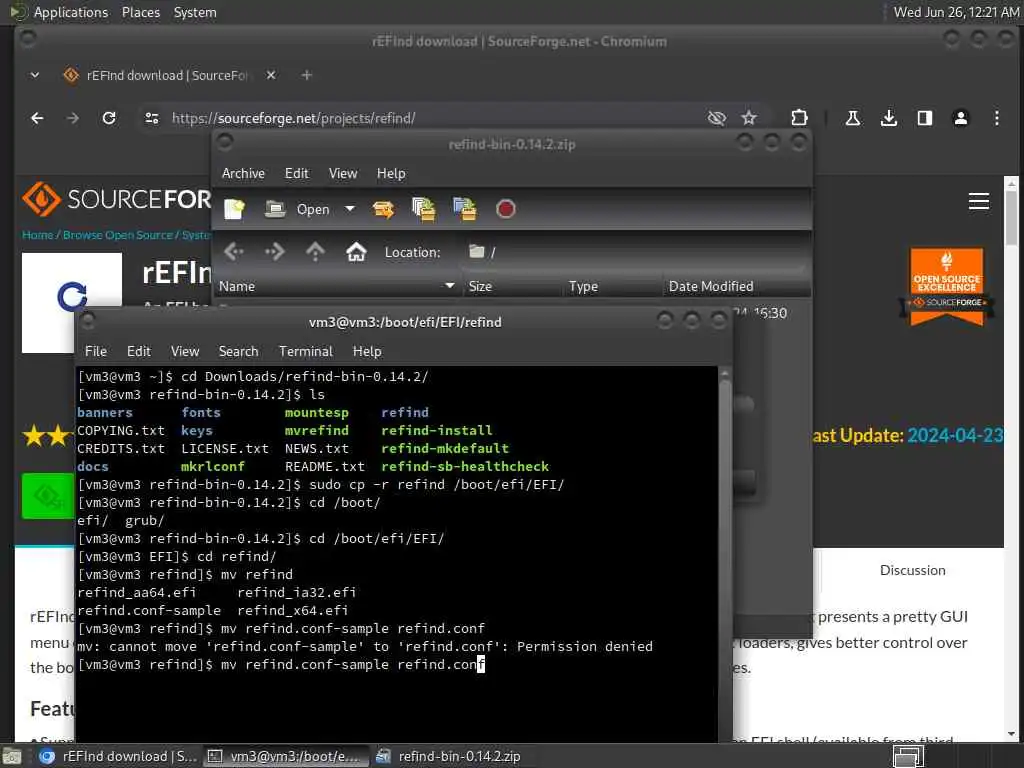1024x768 pixels.
Task: Go forward in Chromium browser
Action: point(72,118)
